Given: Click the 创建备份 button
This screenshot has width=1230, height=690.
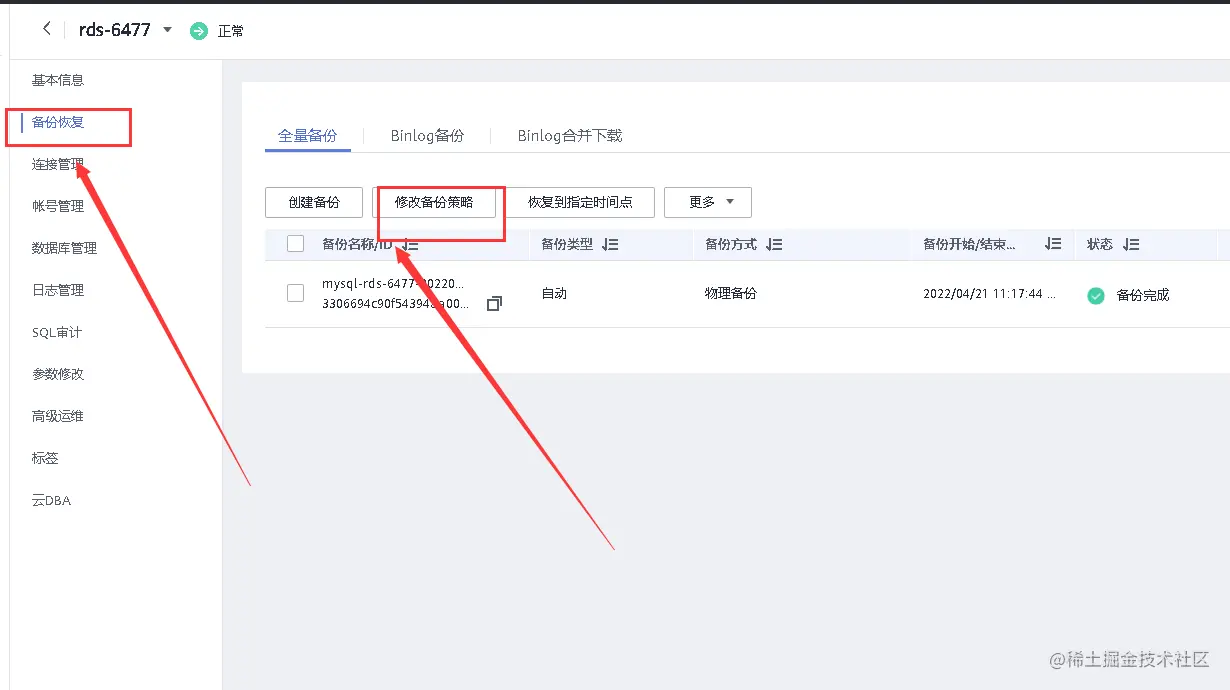Looking at the screenshot, I should point(314,202).
